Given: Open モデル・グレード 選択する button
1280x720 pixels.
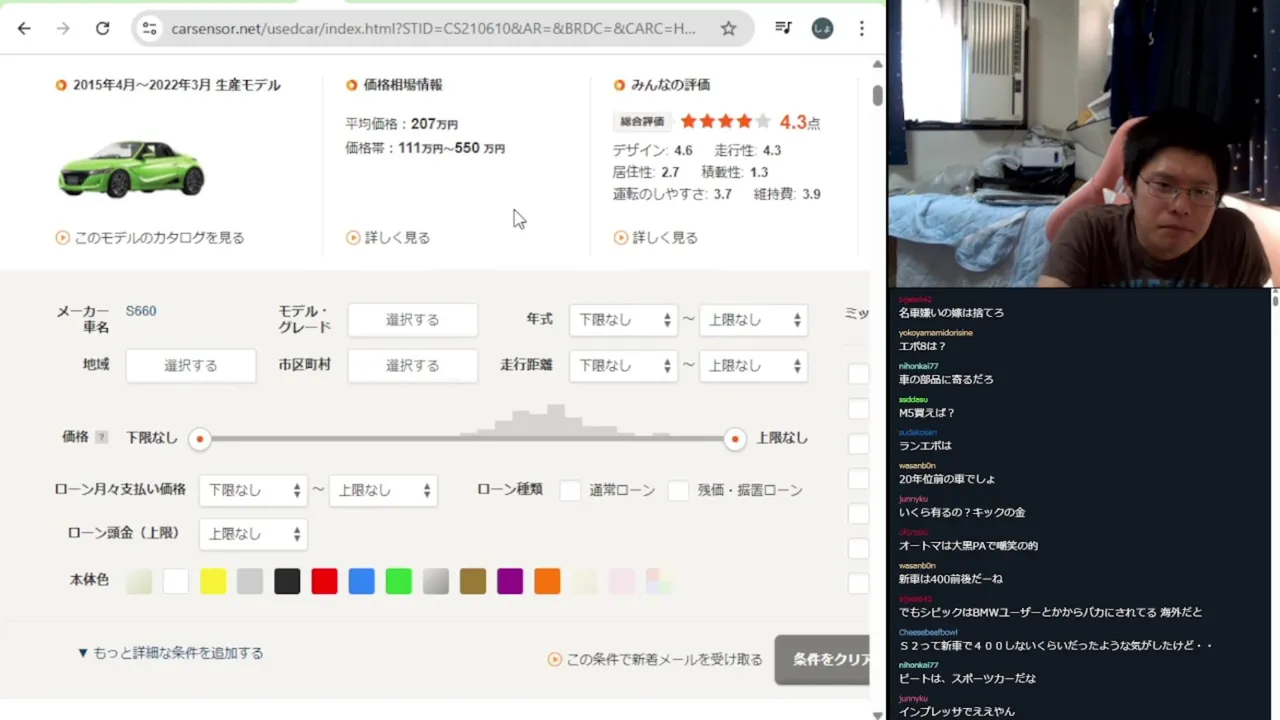Looking at the screenshot, I should 412,319.
